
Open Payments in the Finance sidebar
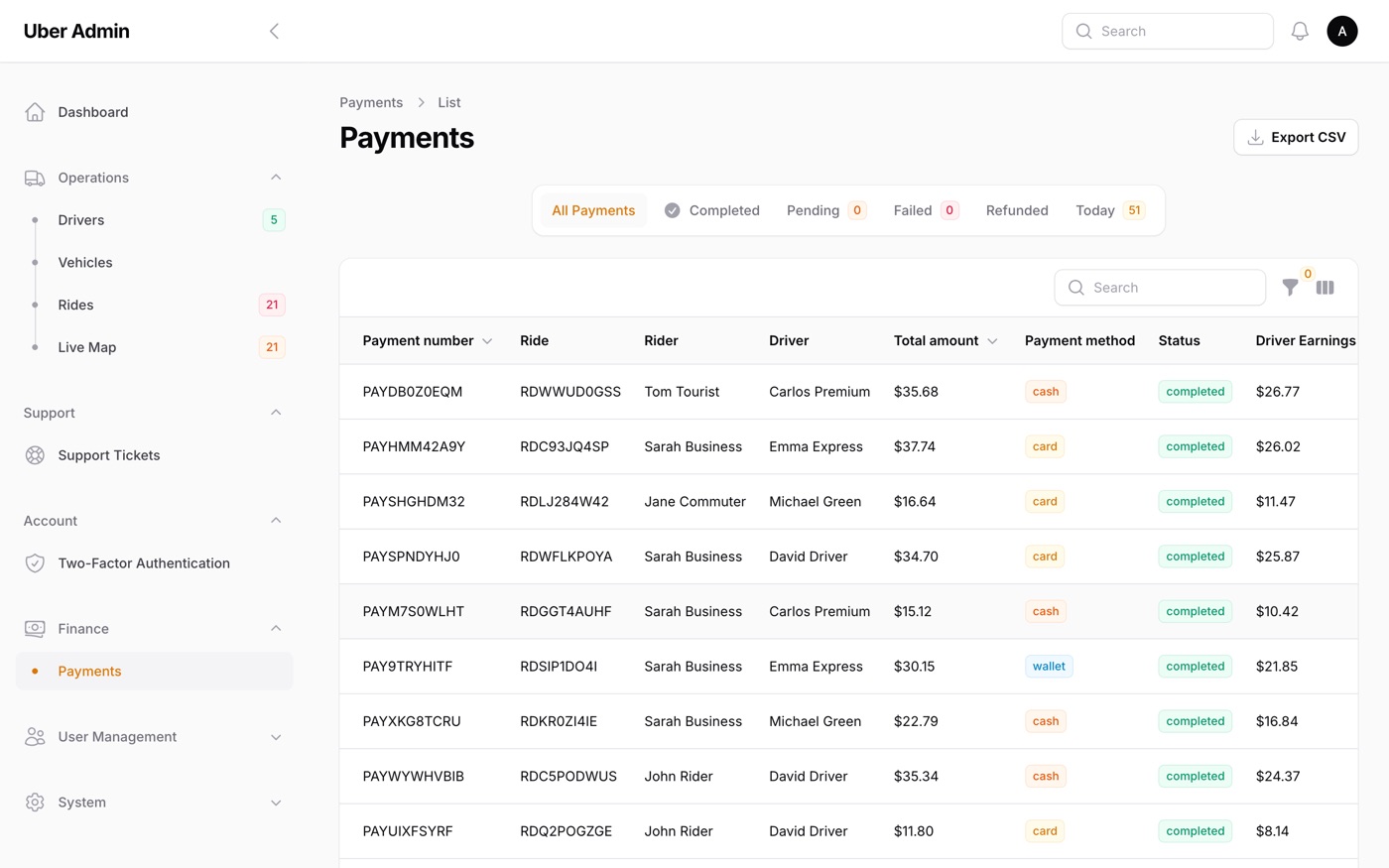click(155, 672)
